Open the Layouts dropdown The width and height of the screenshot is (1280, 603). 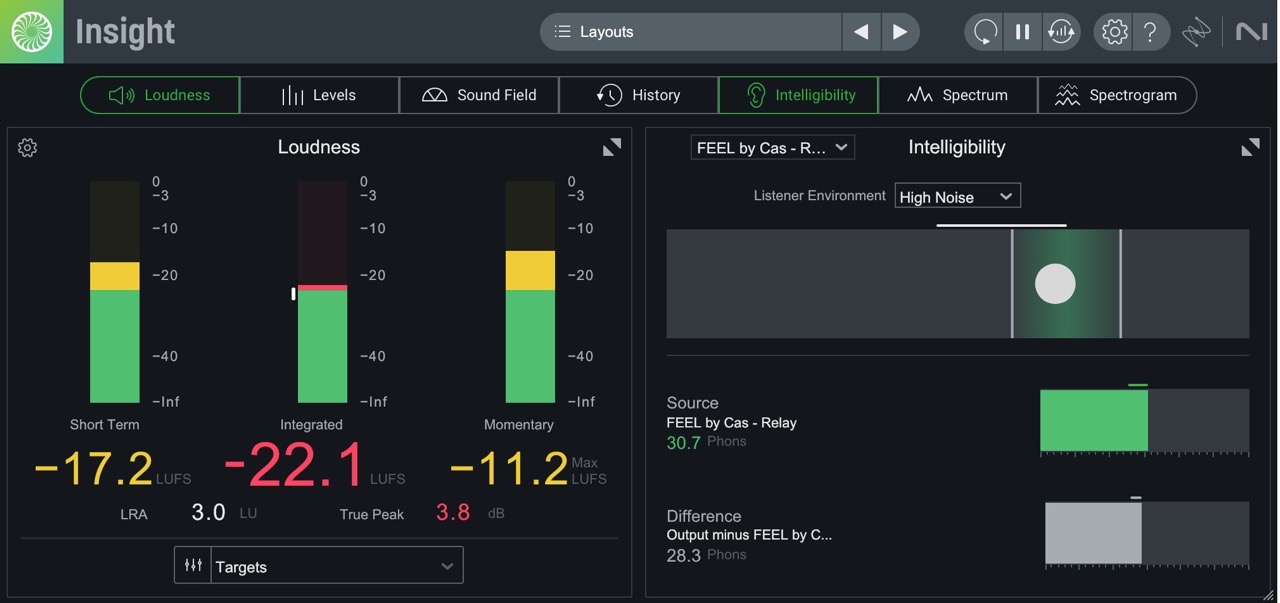coord(690,31)
